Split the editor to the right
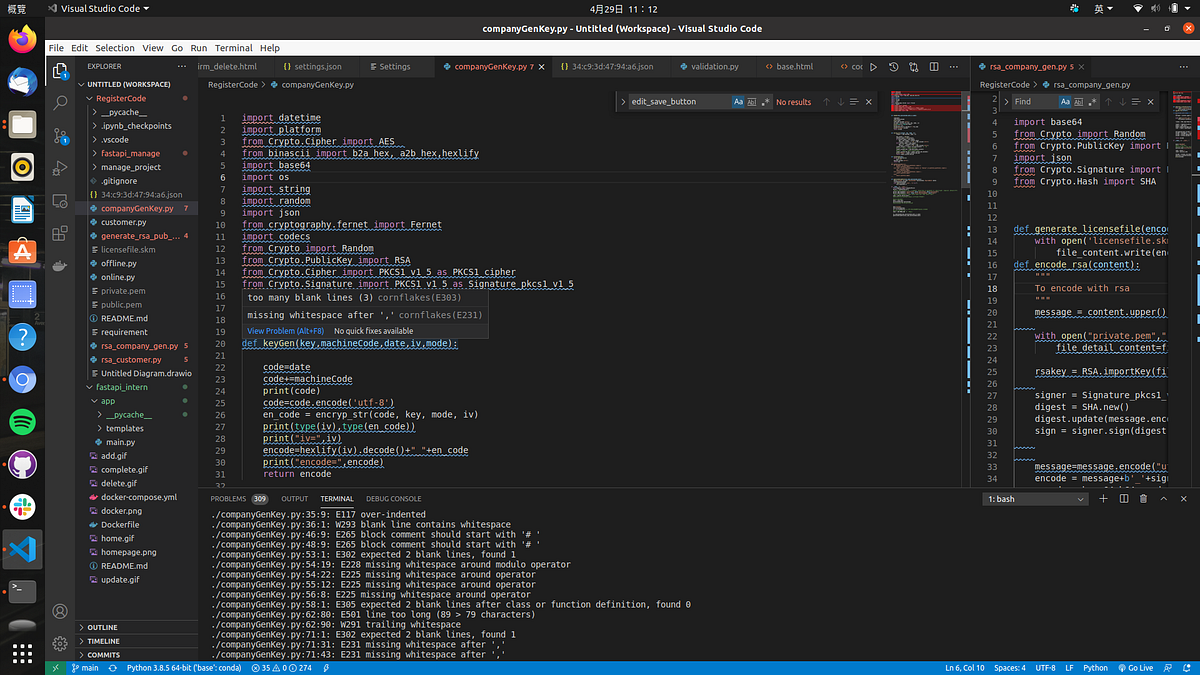The image size is (1200, 675). tap(932, 67)
